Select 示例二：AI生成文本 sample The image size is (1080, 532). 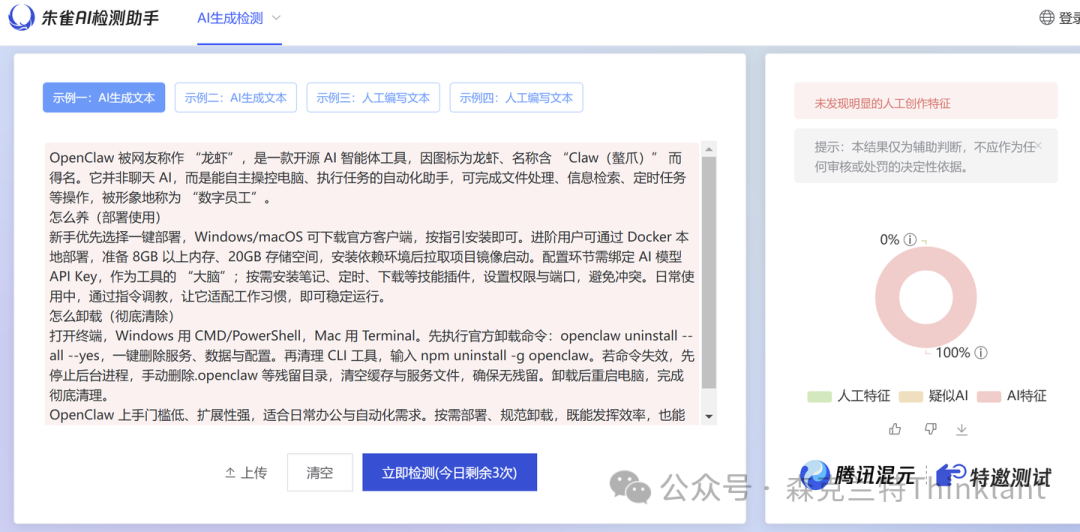coord(236,98)
